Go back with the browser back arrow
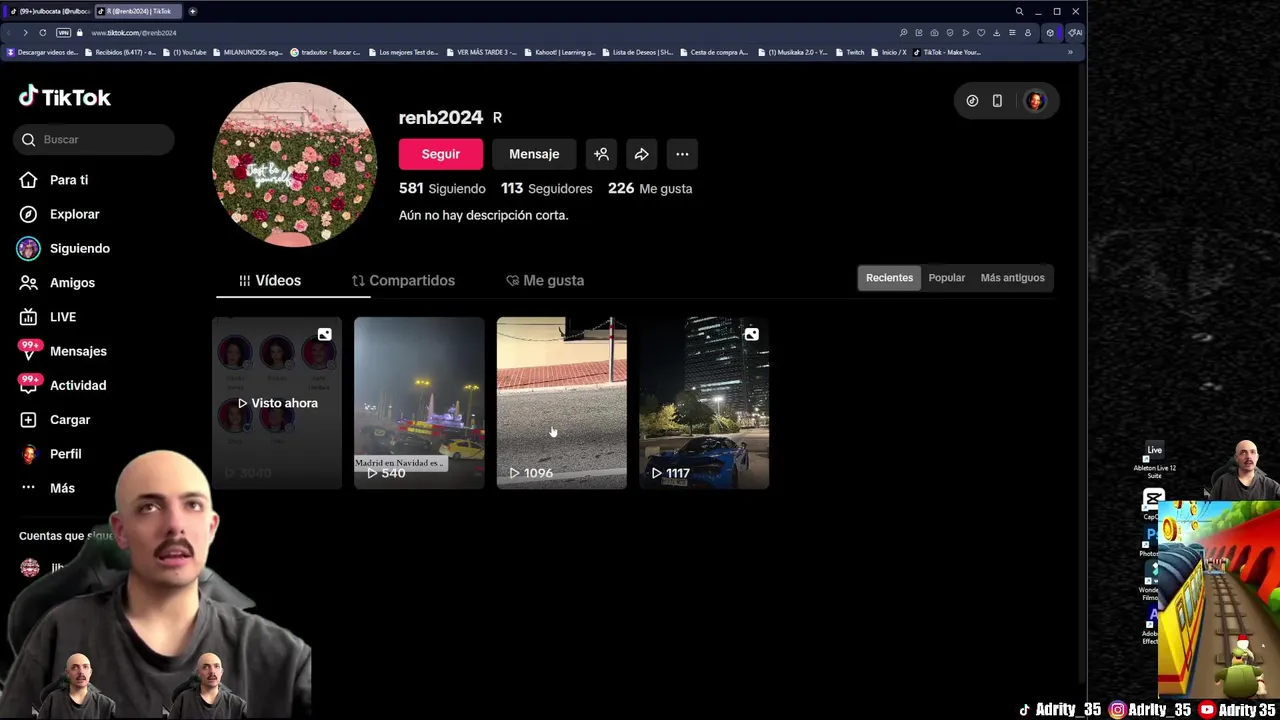Image resolution: width=1280 pixels, height=720 pixels. coord(11,33)
